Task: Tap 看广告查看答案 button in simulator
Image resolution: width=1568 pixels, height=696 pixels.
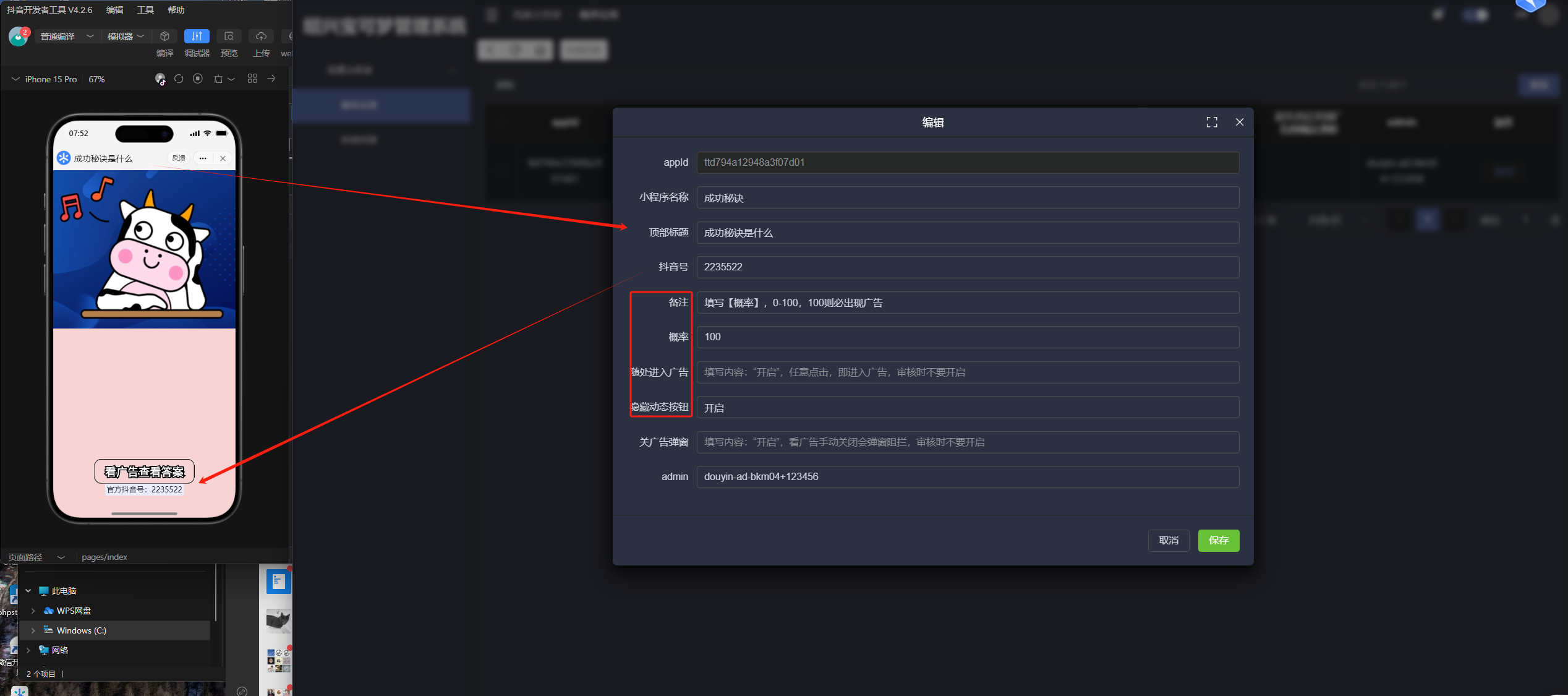Action: point(144,471)
